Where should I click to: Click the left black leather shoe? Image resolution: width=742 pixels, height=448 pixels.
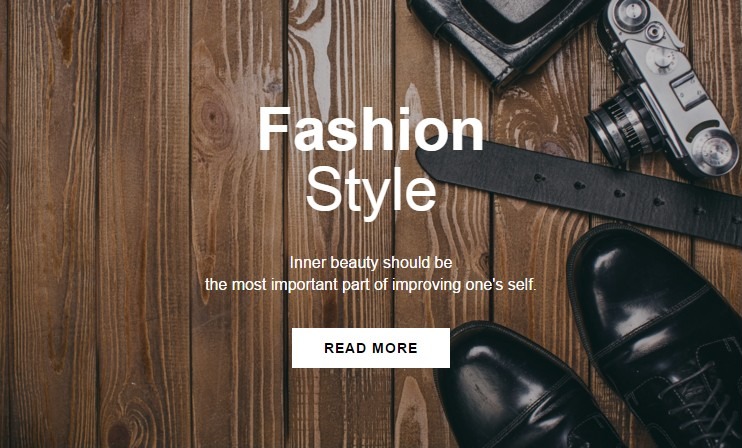tap(521, 388)
